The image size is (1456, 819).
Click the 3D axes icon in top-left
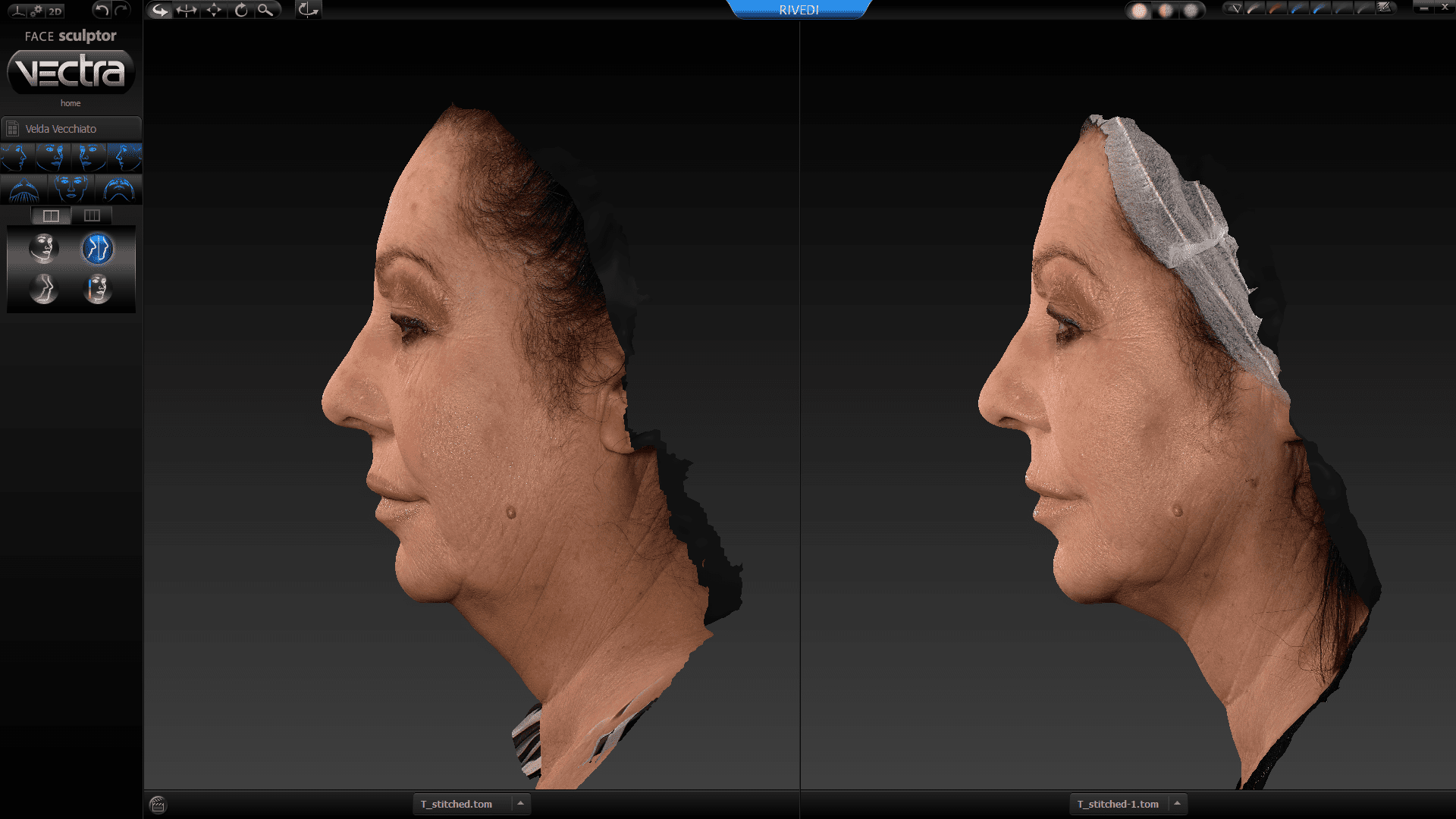click(x=18, y=11)
